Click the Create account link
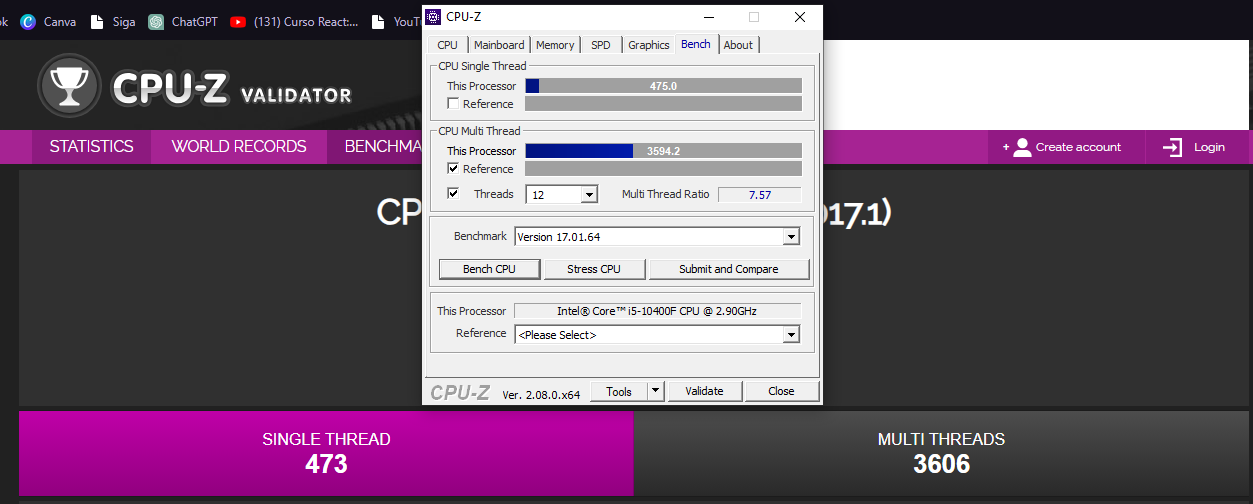The width and height of the screenshot is (1253, 504). pos(1066,147)
